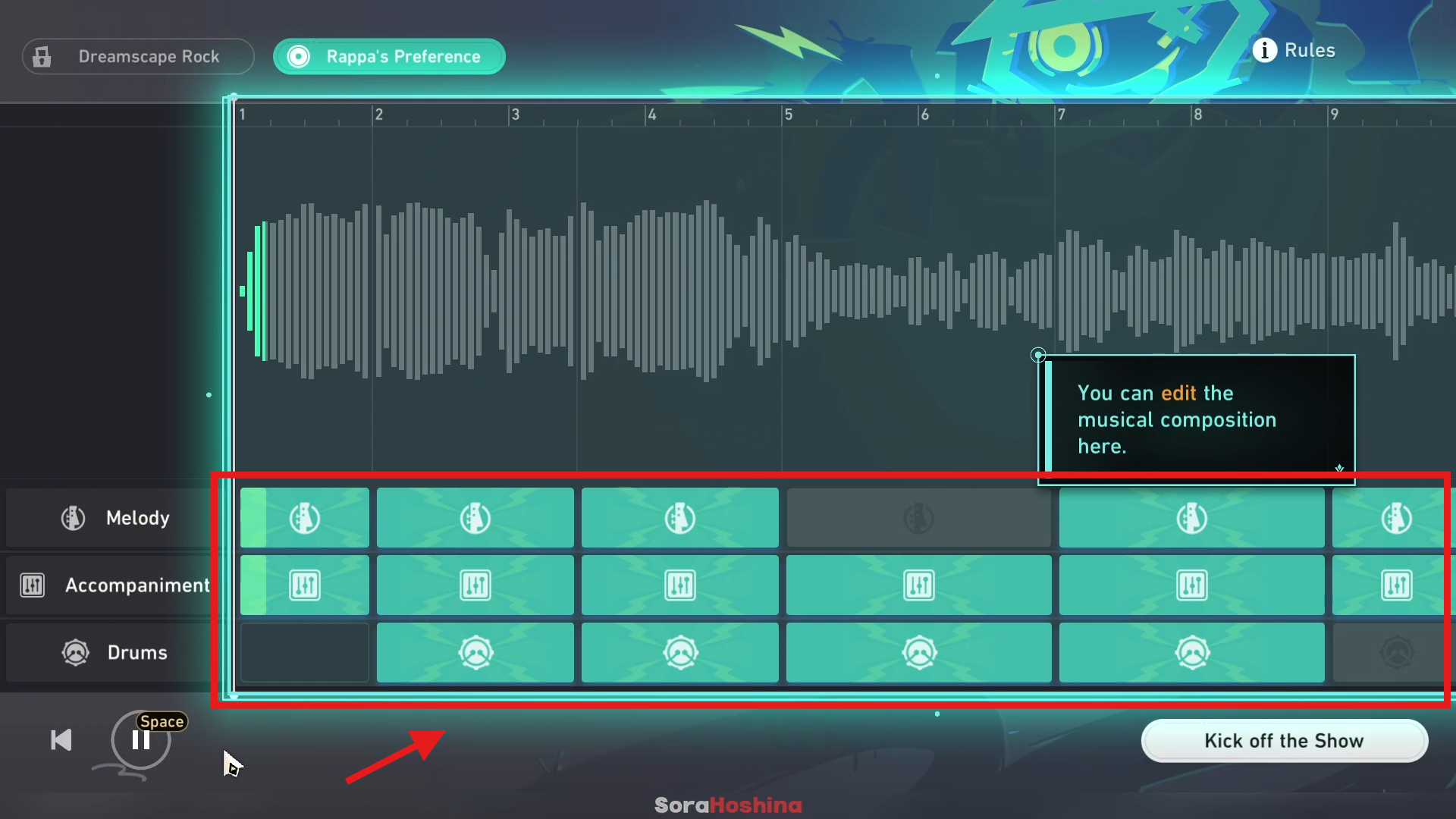Drag the playhead slider to position 3
This screenshot has width=1456, height=819.
coord(515,113)
